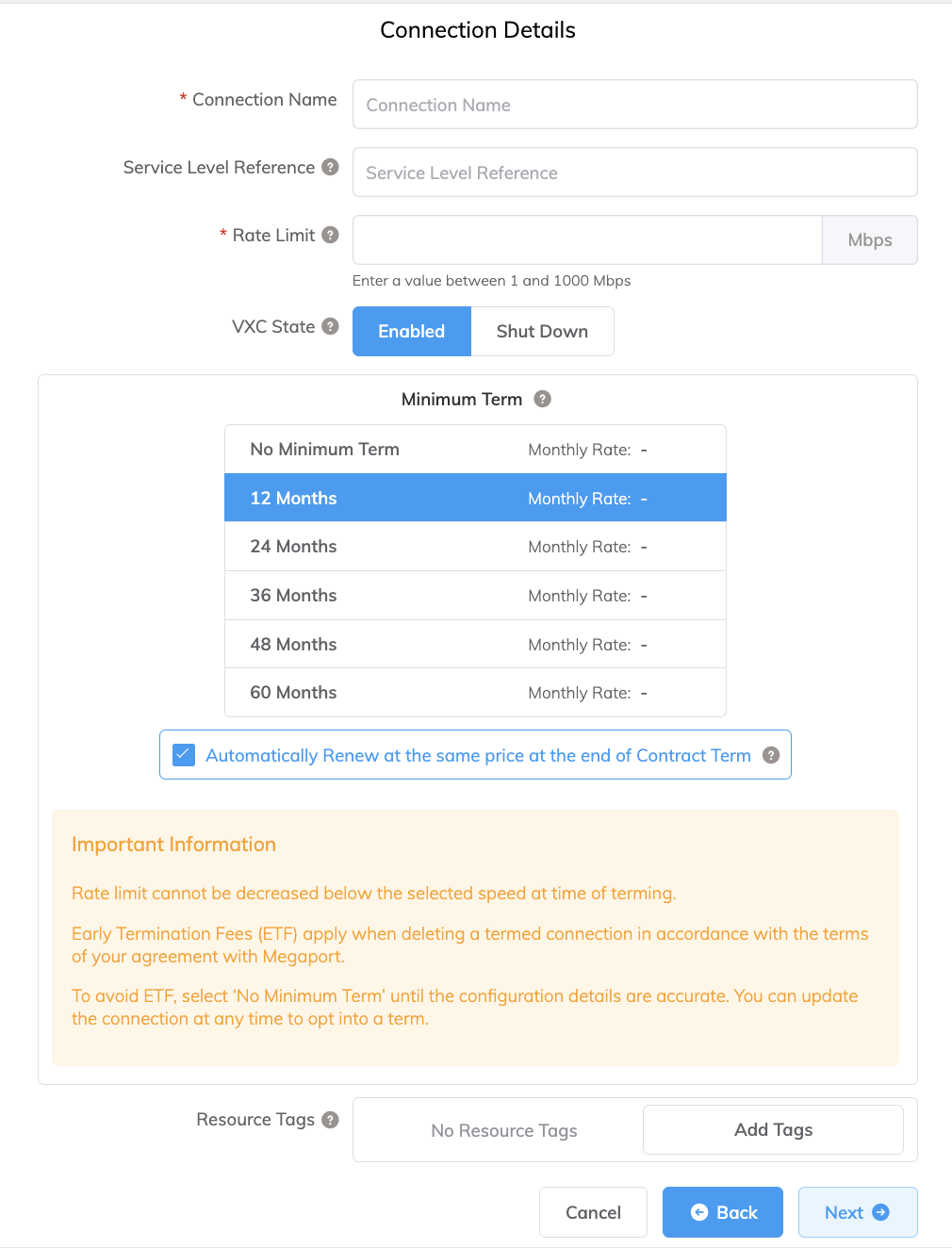View the Rate Limit help tooltip
The image size is (952, 1248).
coord(330,235)
